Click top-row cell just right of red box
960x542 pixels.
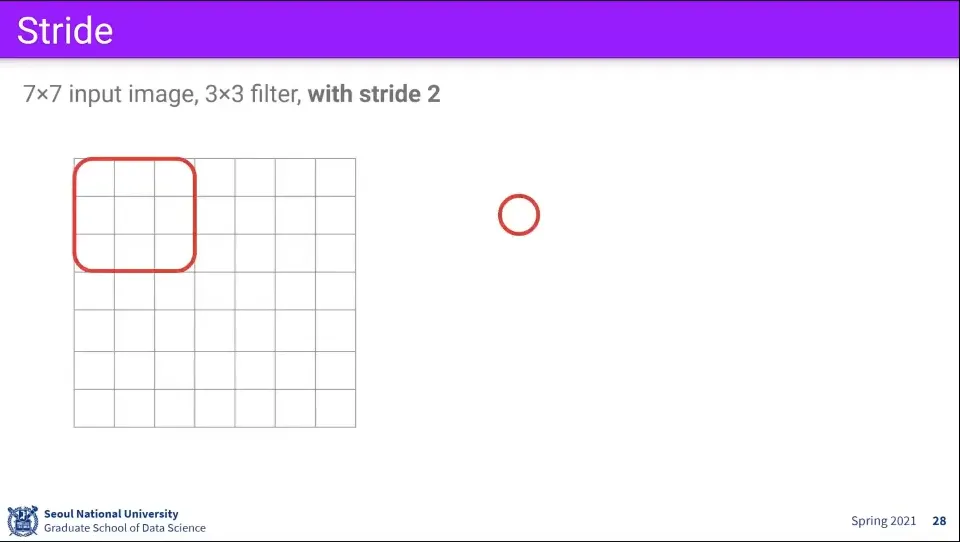pos(215,177)
